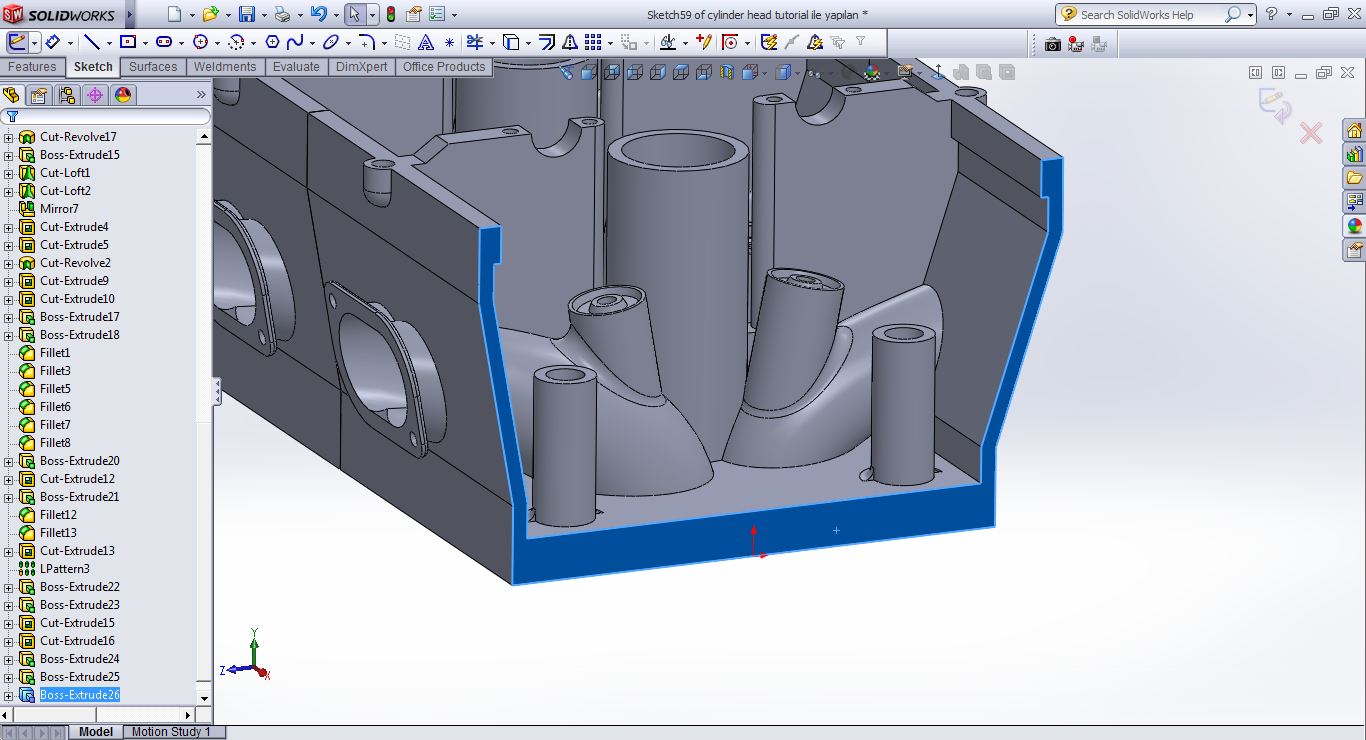
Task: Open the PropertyManager panel tab icon
Action: [39, 95]
